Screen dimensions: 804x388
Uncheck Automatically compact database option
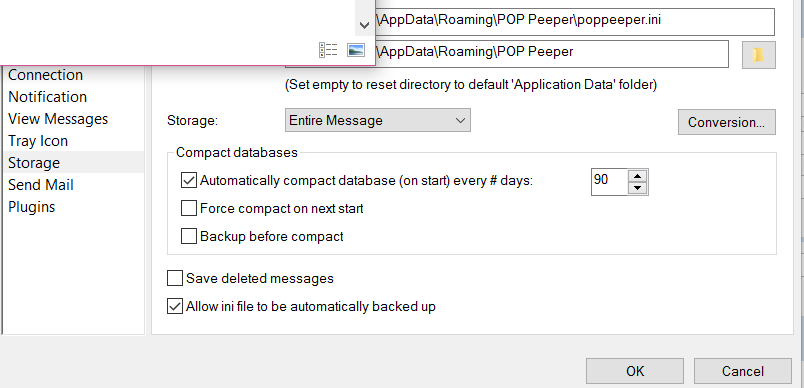click(189, 180)
